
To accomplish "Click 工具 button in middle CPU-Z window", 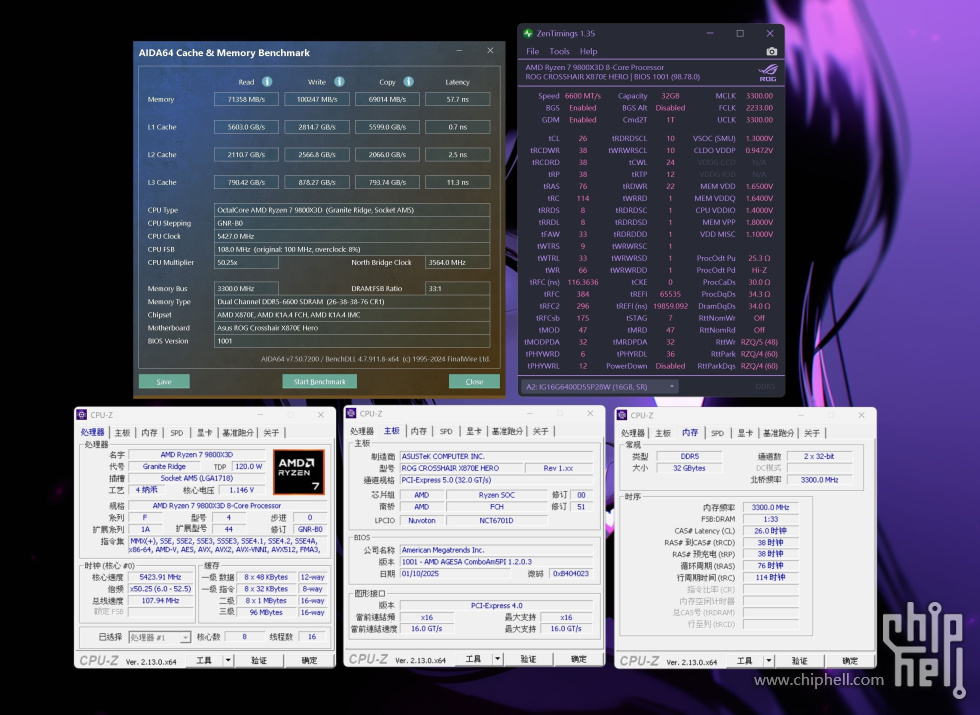I will pos(473,659).
